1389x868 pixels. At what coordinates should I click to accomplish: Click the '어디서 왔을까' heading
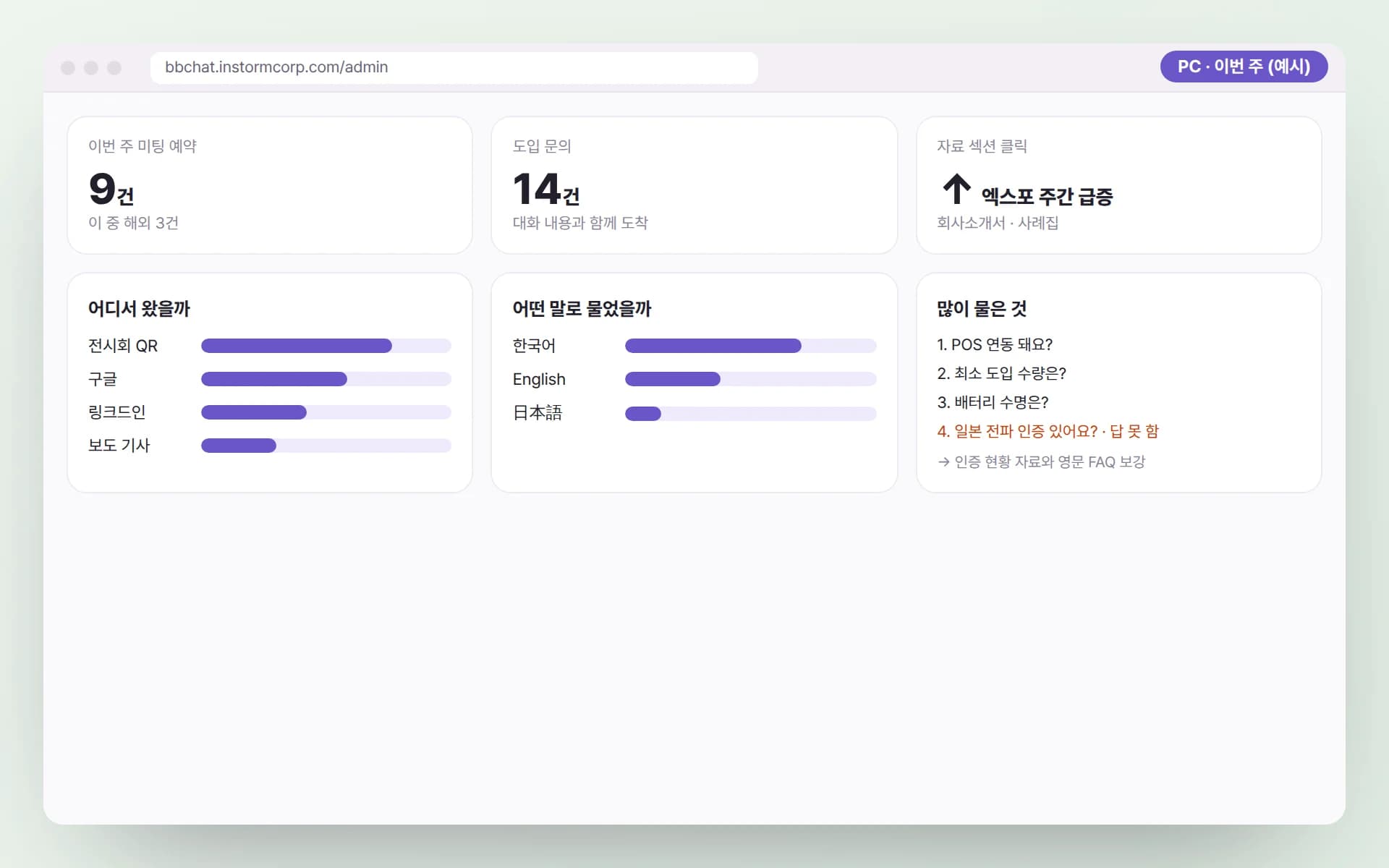(x=139, y=309)
